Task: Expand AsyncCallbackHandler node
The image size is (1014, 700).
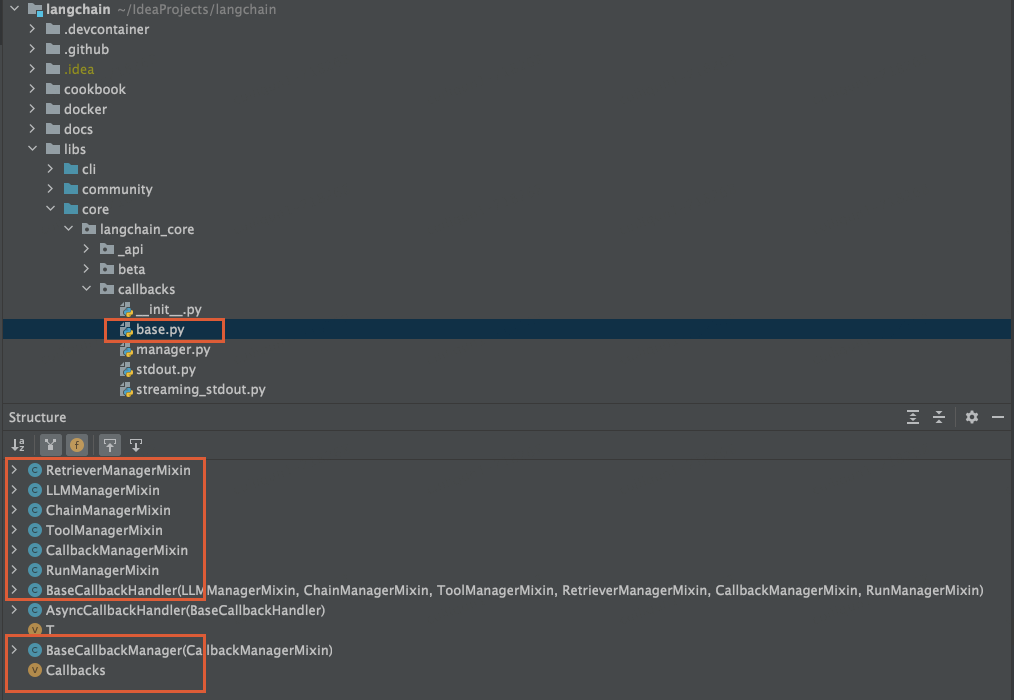Action: [x=14, y=611]
